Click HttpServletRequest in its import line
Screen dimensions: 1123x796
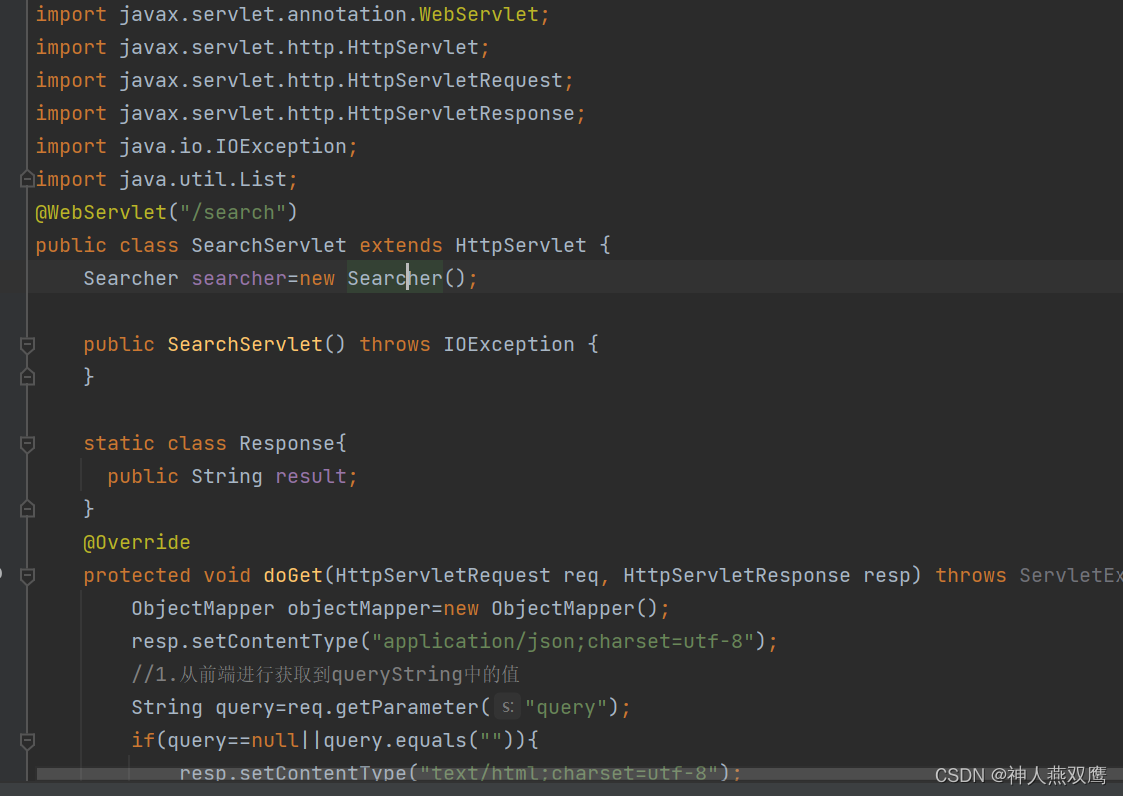455,80
